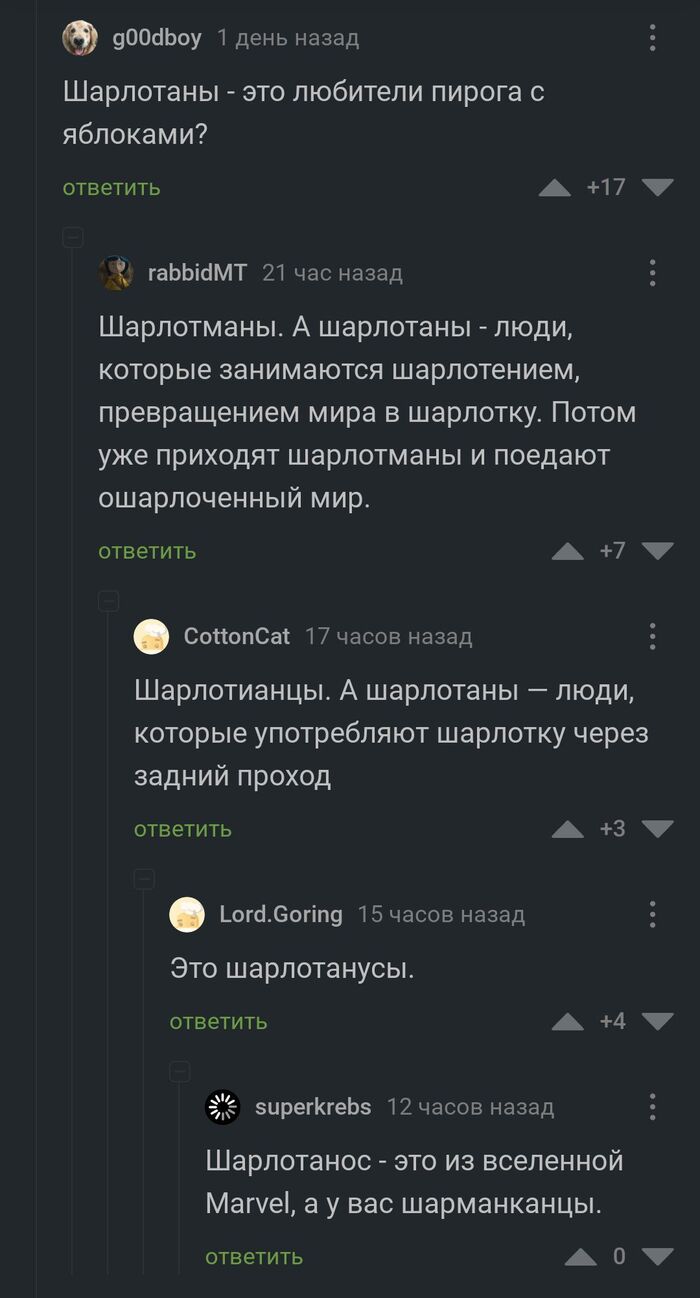Reply to Lord.Goring's comment
The image size is (700, 1298).
click(x=218, y=1022)
